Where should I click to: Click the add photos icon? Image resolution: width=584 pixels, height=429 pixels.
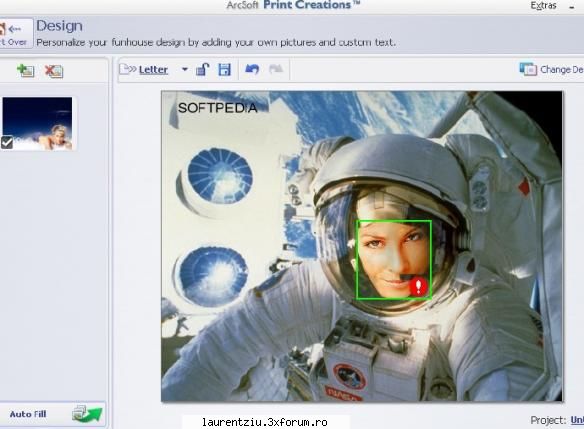tap(26, 70)
